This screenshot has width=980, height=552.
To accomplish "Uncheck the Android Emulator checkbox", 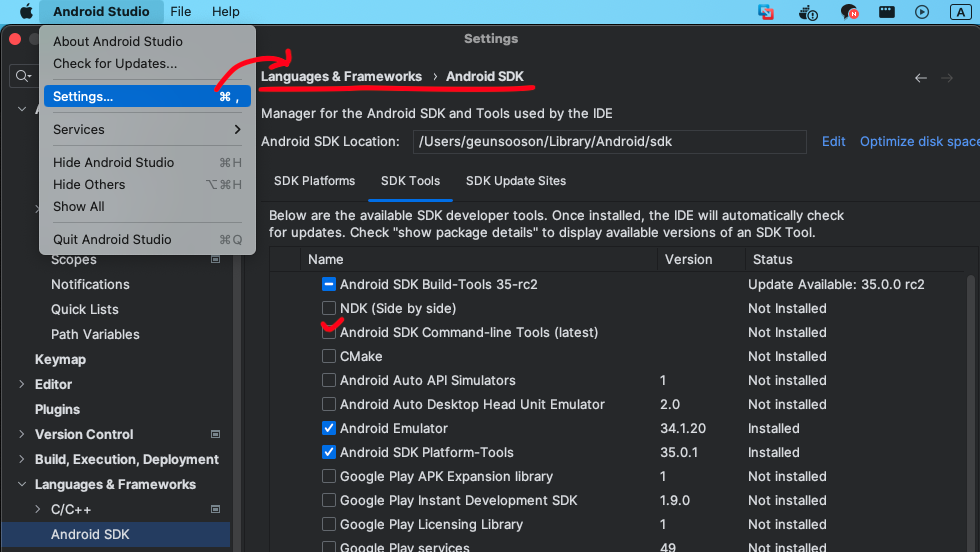I will click(x=329, y=428).
